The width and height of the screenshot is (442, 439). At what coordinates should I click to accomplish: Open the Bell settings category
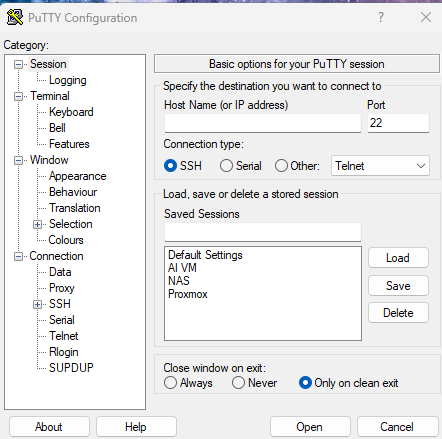pos(57,128)
